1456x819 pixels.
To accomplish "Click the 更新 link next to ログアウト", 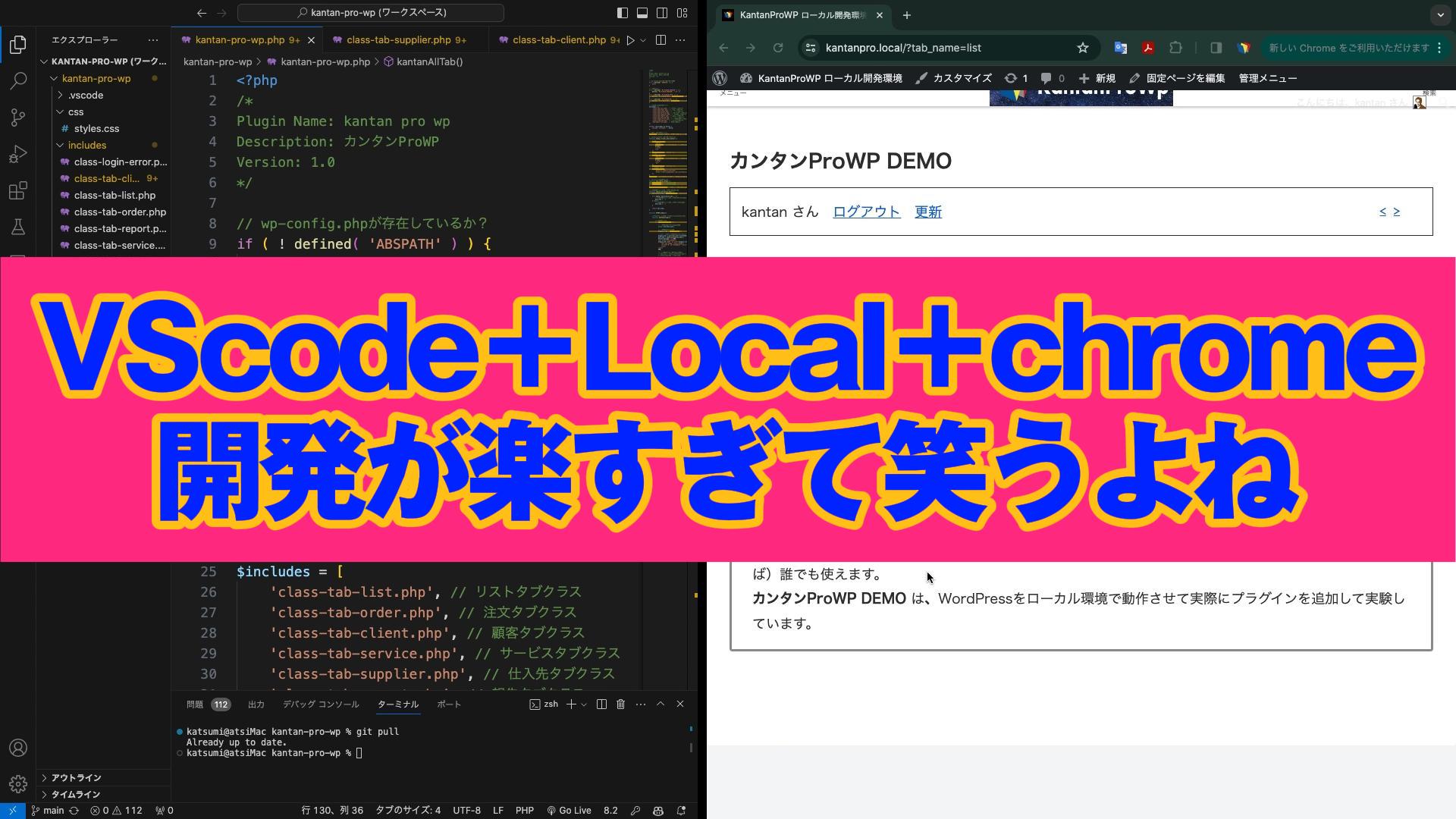I will [x=928, y=212].
